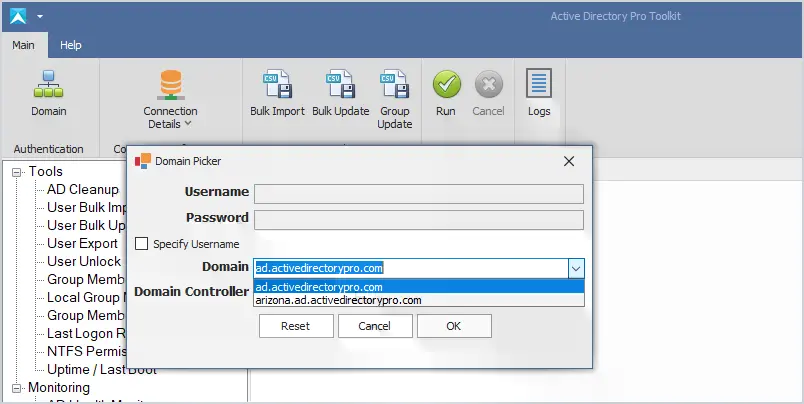Open the Domain authentication tool

(48, 93)
